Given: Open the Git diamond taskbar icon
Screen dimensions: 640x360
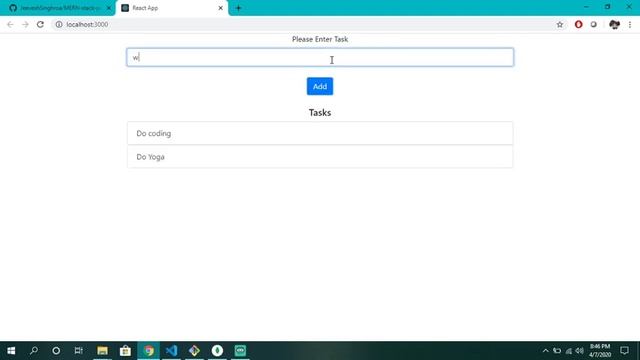Looking at the screenshot, I should (194, 351).
